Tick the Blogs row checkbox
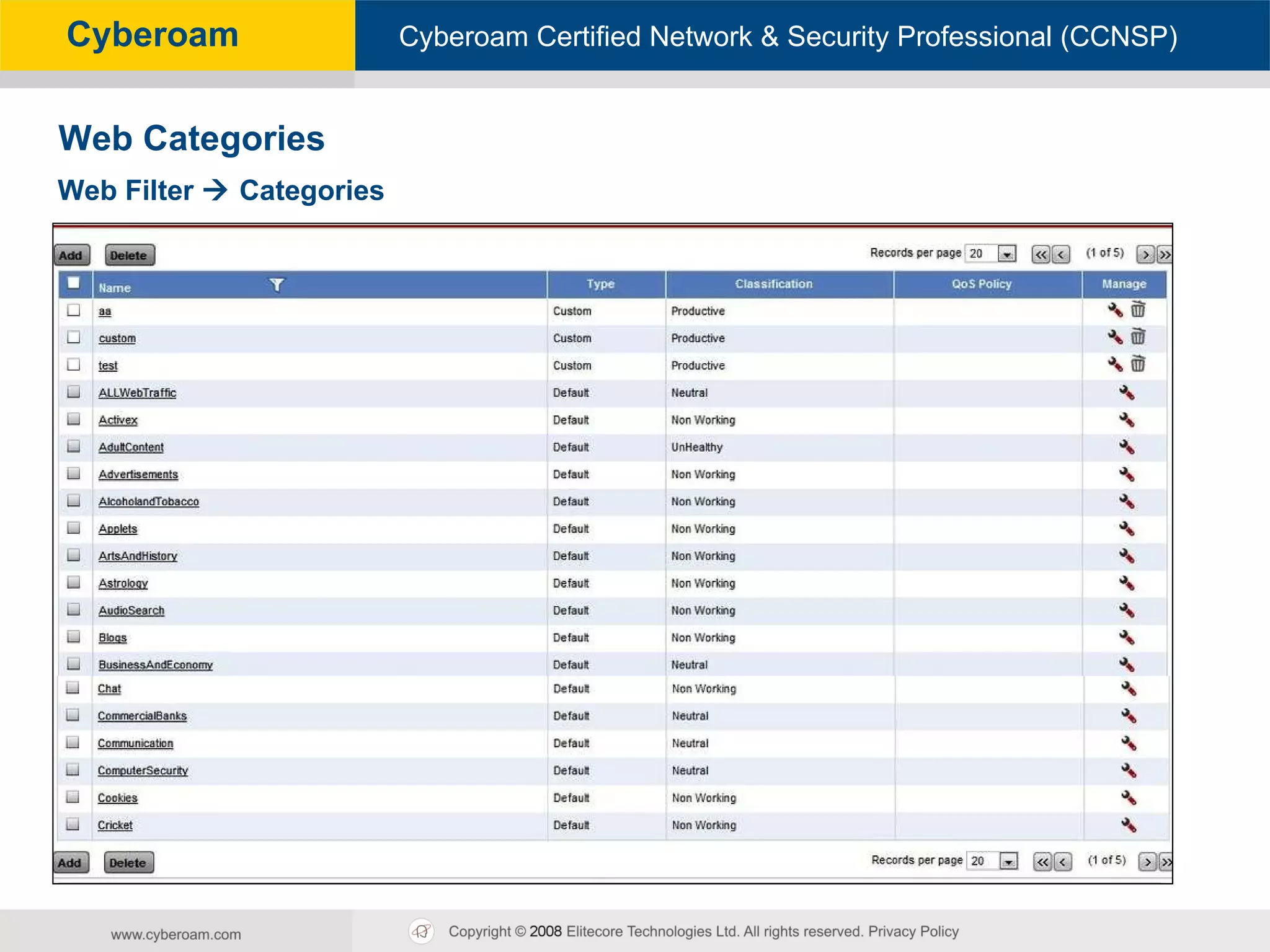This screenshot has width=1270, height=952. pyautogui.click(x=73, y=637)
